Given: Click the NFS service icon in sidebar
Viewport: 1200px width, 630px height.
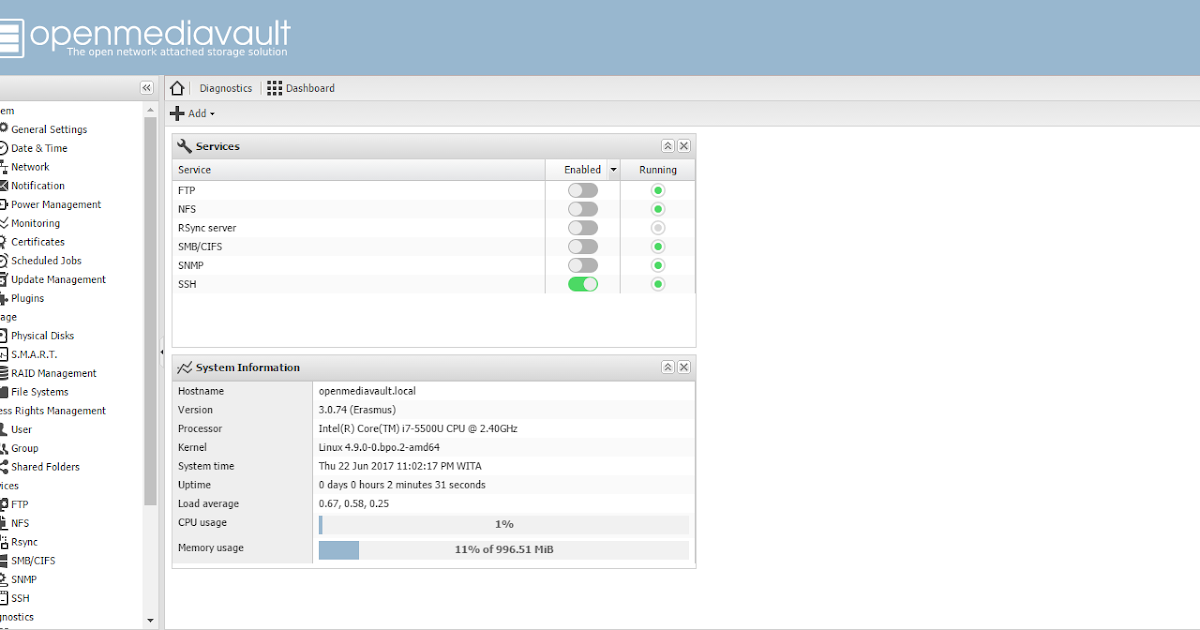Looking at the screenshot, I should [x=3, y=523].
